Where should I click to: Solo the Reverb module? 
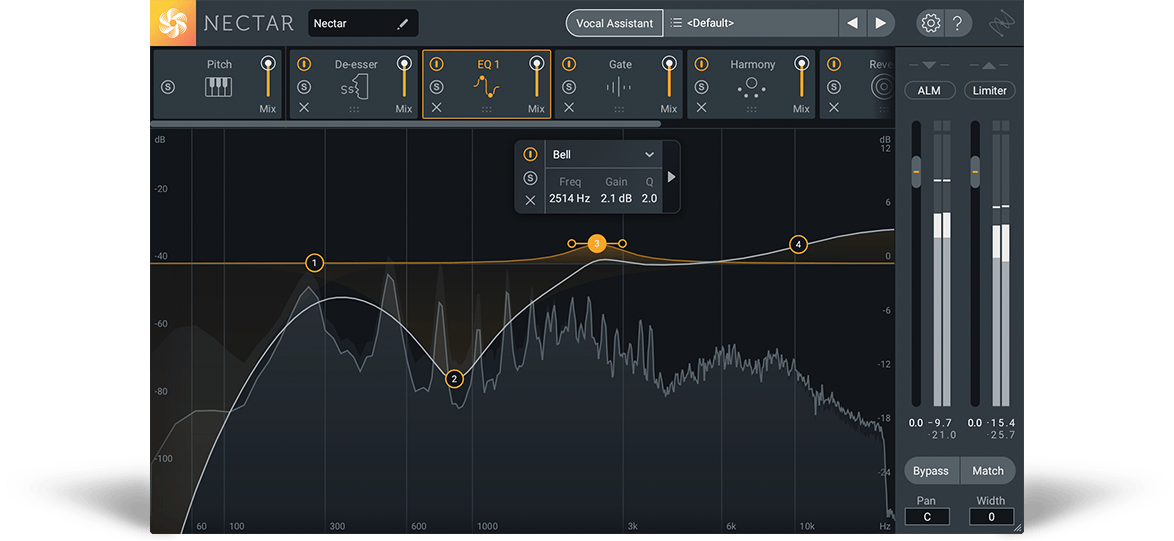(833, 88)
